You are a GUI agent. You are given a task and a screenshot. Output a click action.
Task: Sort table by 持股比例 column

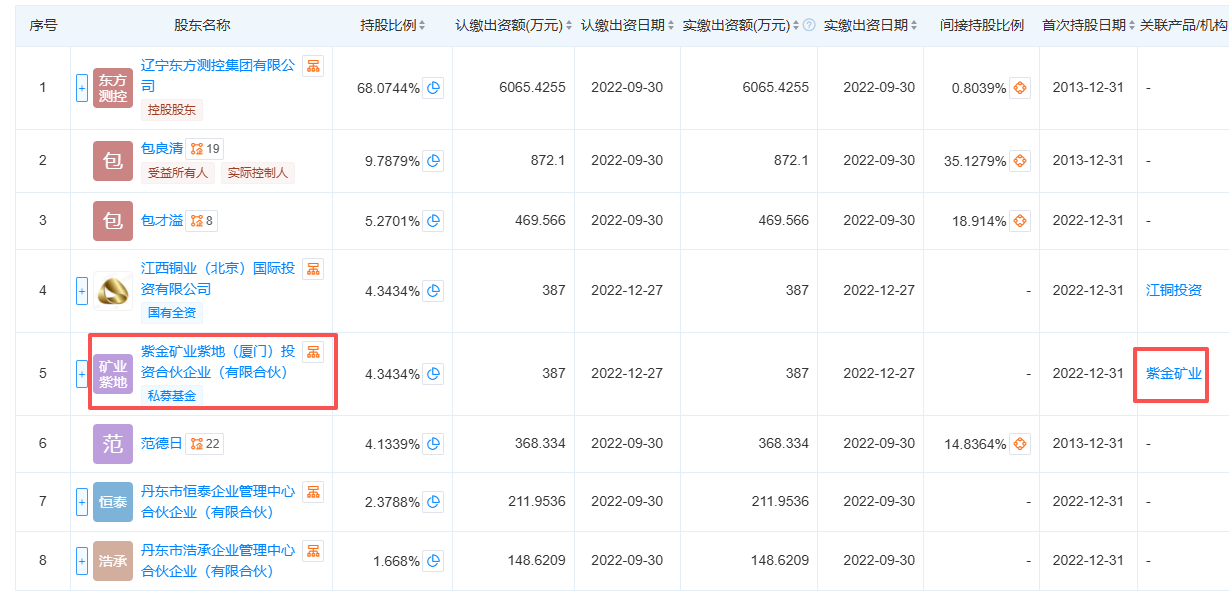(393, 25)
